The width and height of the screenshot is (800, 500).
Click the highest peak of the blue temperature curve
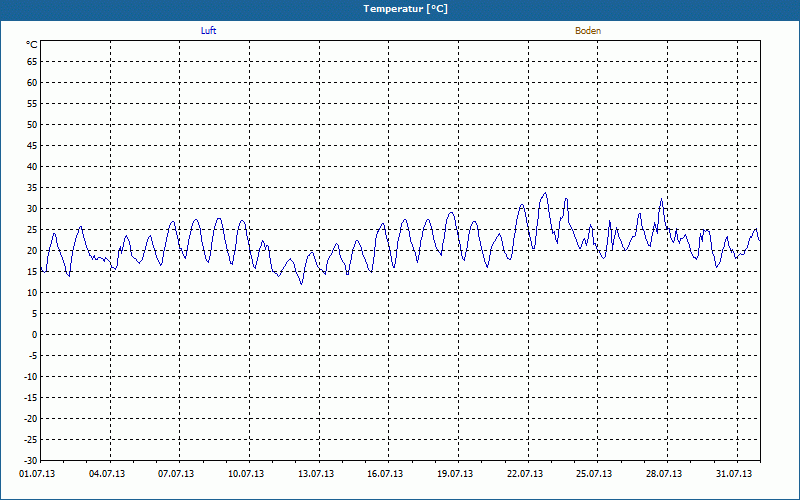[545, 193]
